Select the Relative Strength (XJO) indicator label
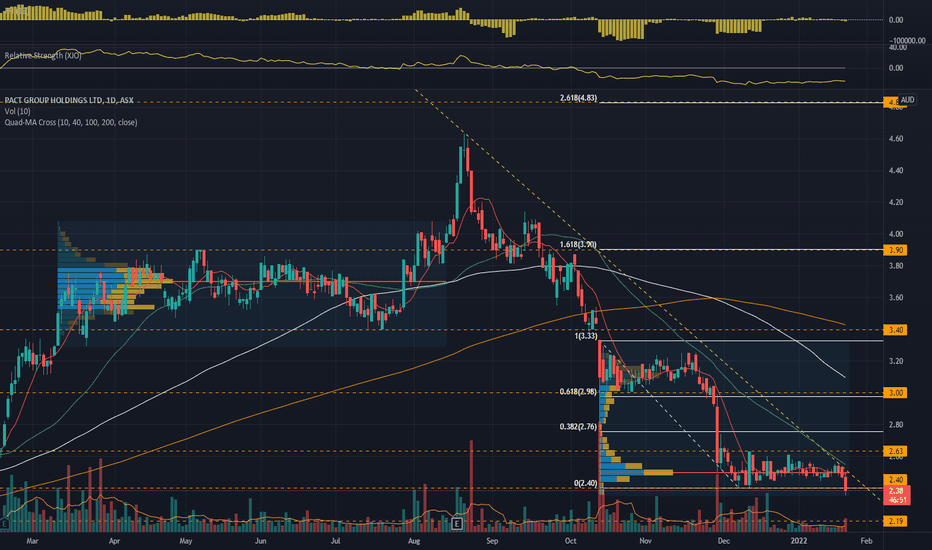 click(43, 55)
